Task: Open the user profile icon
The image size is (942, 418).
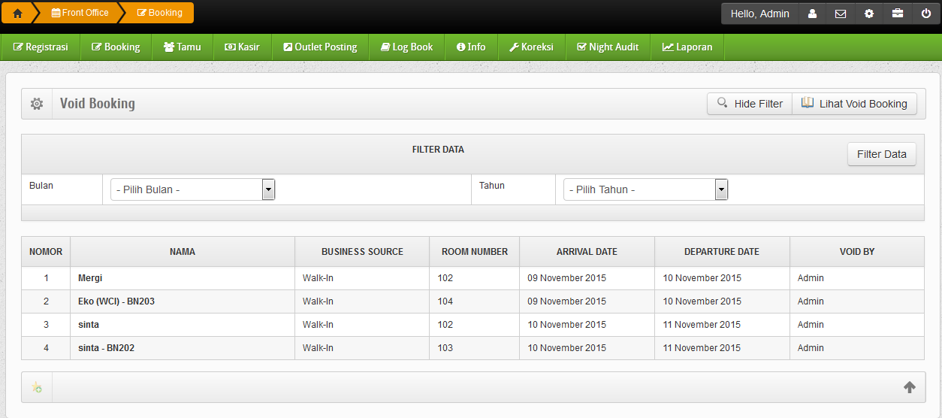Action: (813, 14)
